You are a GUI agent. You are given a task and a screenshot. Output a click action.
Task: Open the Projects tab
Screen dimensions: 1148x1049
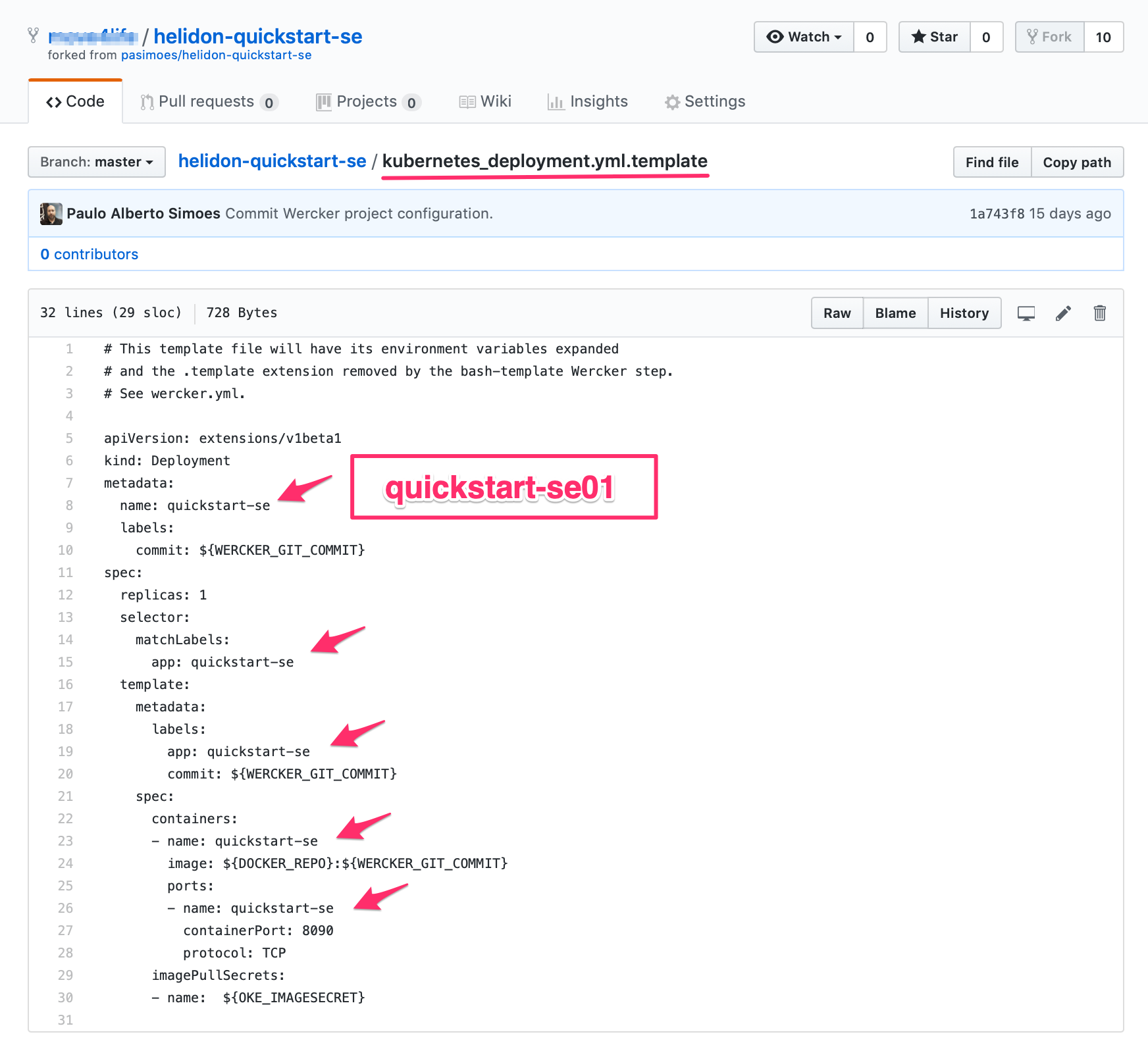[x=369, y=101]
